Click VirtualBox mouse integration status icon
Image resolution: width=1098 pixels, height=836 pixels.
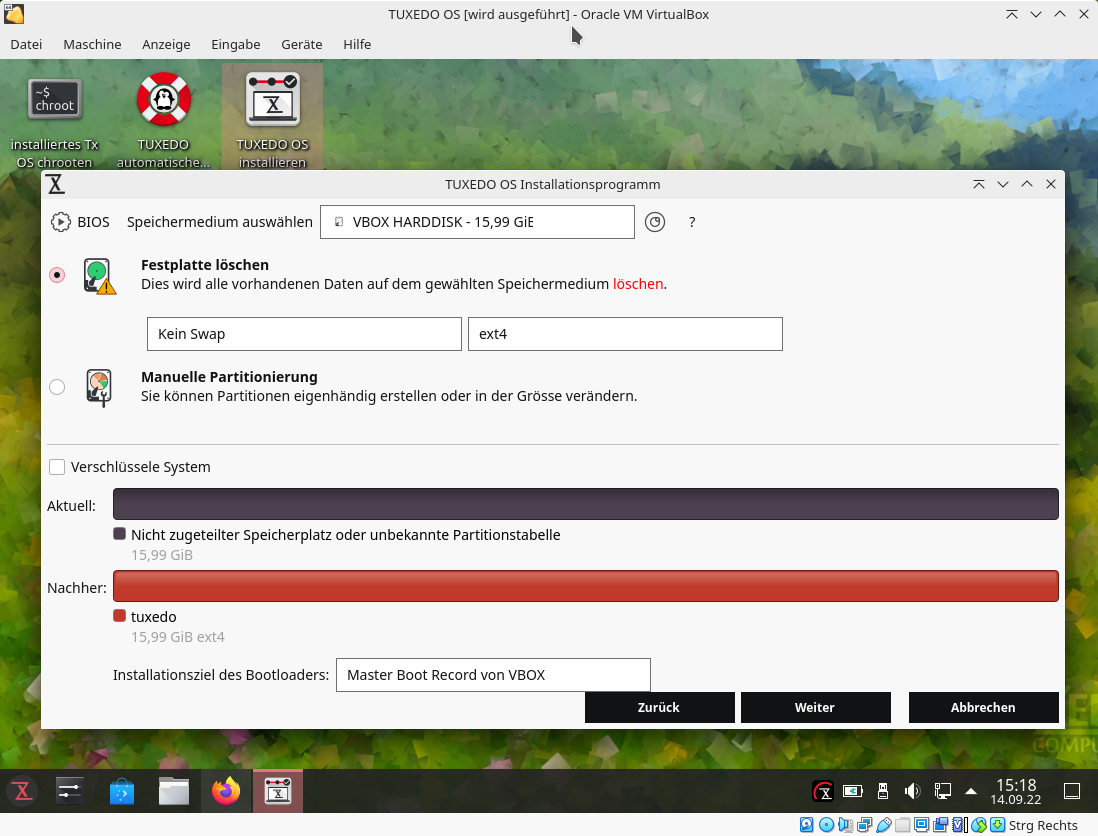click(x=979, y=825)
